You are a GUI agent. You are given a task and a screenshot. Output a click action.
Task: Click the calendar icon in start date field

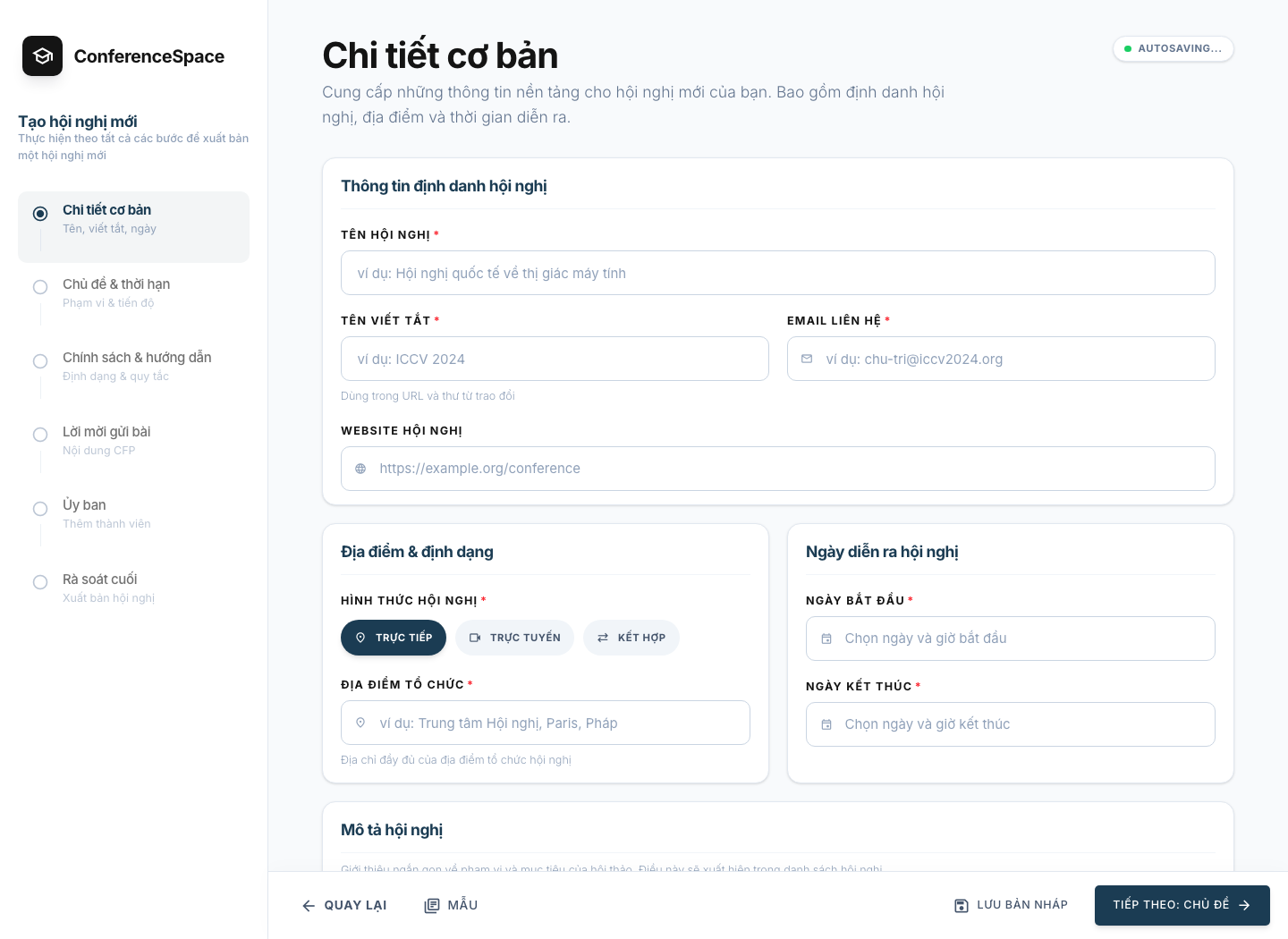click(826, 639)
